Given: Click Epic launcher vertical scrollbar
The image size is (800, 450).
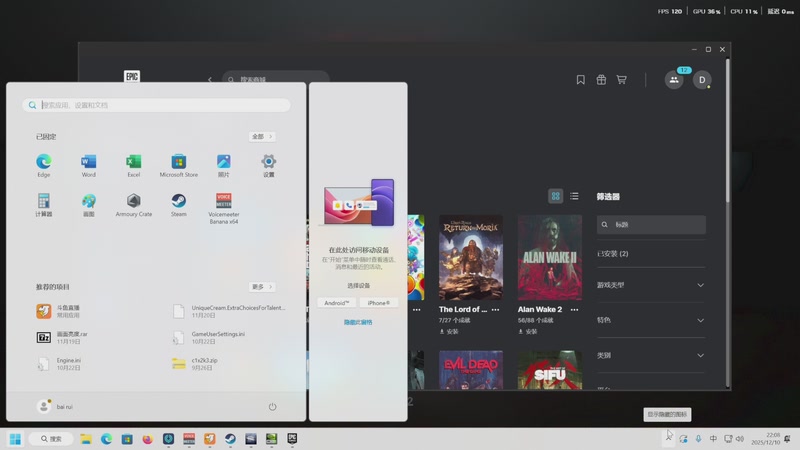Looking at the screenshot, I should (728, 131).
